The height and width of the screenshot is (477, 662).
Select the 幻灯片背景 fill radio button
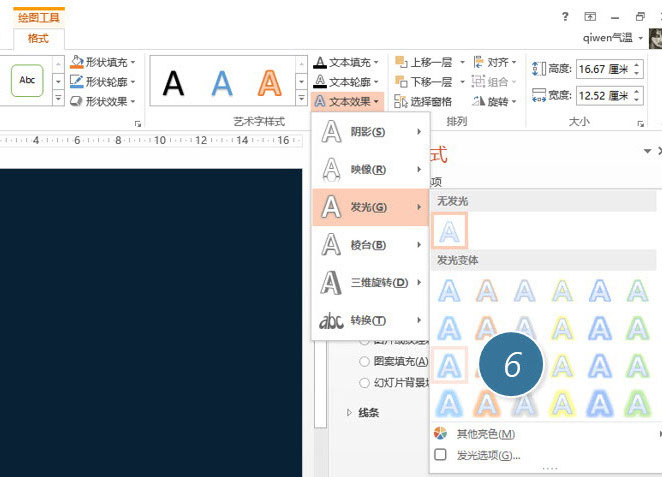point(365,382)
